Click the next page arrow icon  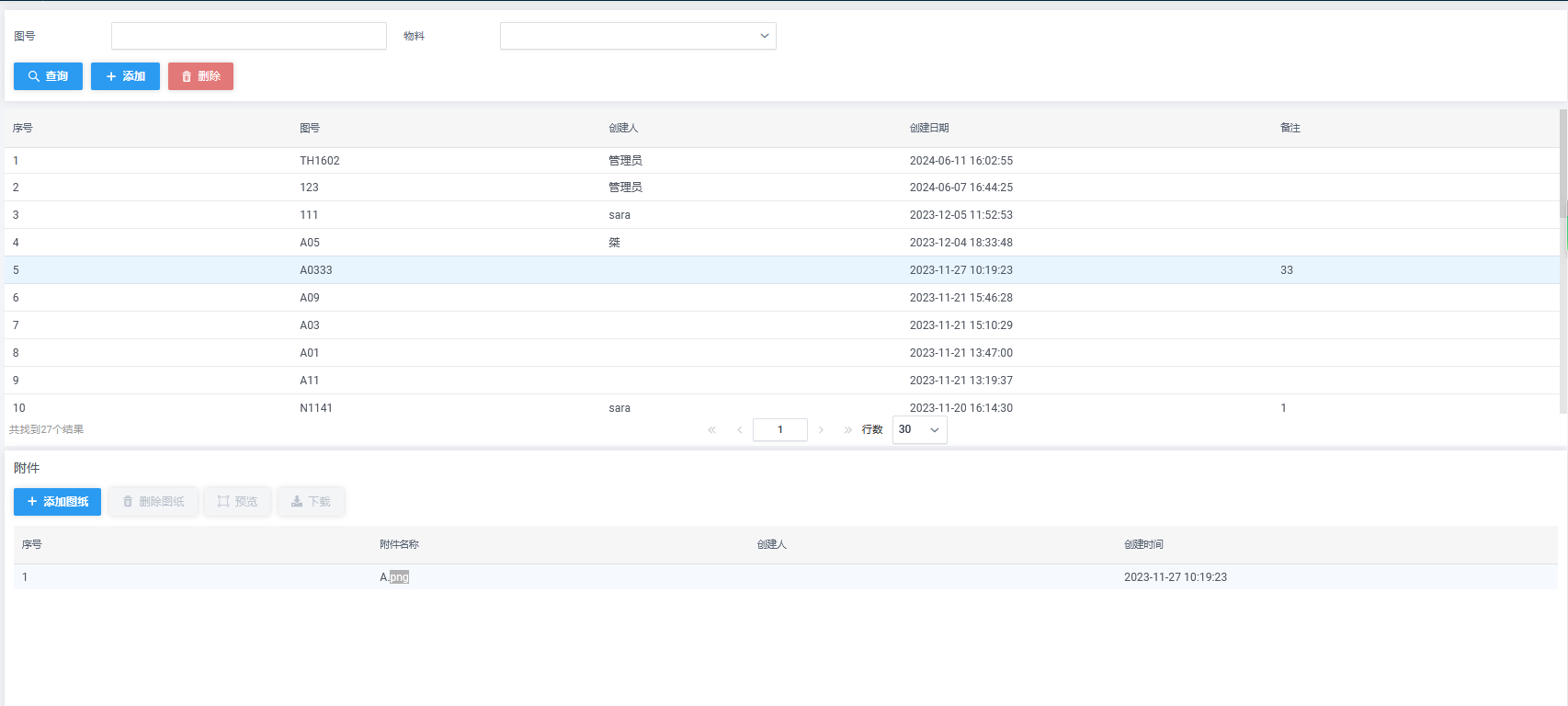821,430
